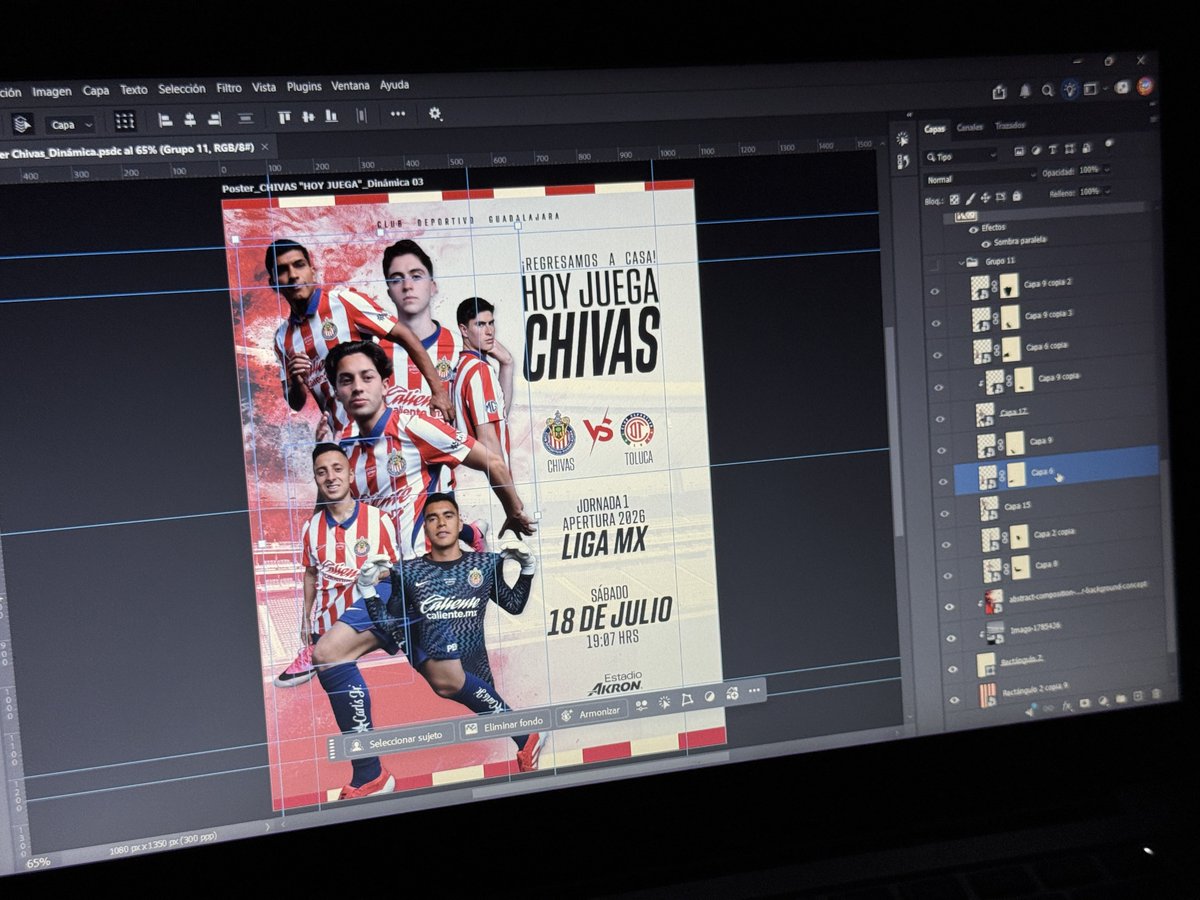Open the Plugins menu
The width and height of the screenshot is (1200, 900).
pyautogui.click(x=304, y=87)
